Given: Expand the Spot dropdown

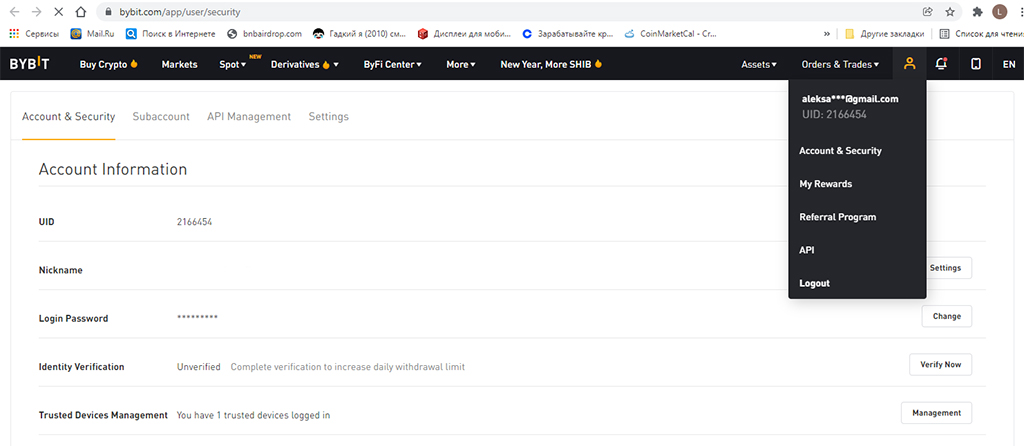Looking at the screenshot, I should click(x=233, y=64).
